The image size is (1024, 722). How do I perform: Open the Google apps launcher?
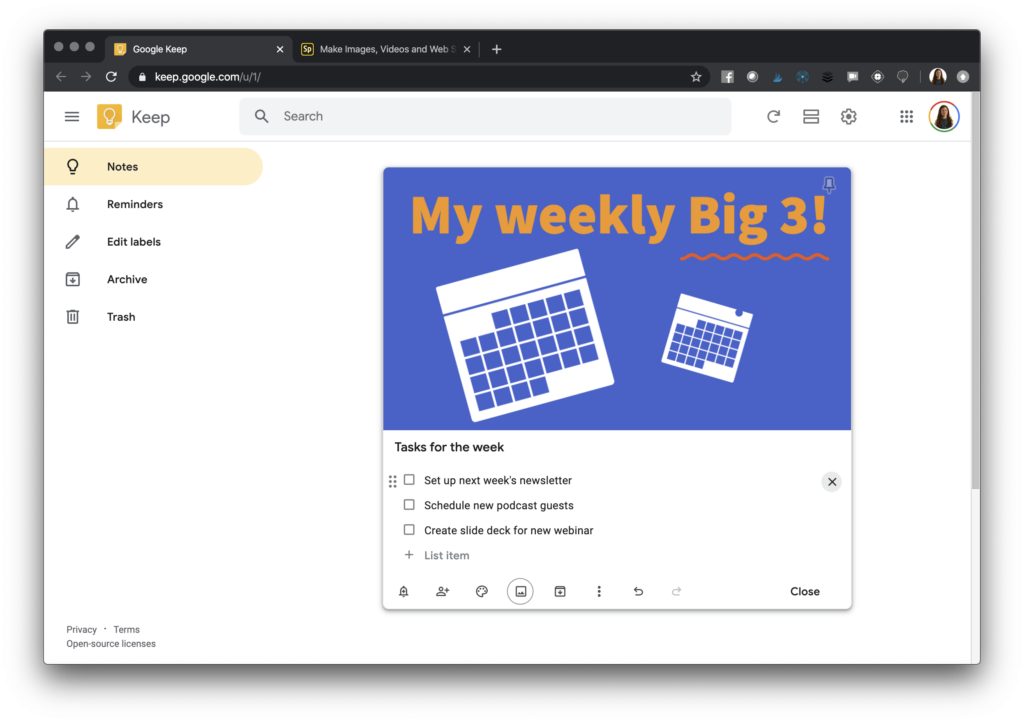(906, 116)
